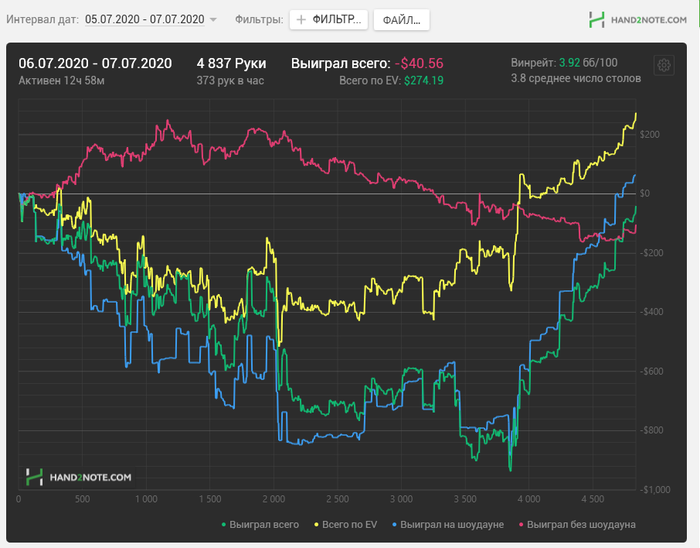Click the ФИЛЬТР button to add filter
Image resolution: width=700 pixels, height=548 pixels.
(x=329, y=20)
